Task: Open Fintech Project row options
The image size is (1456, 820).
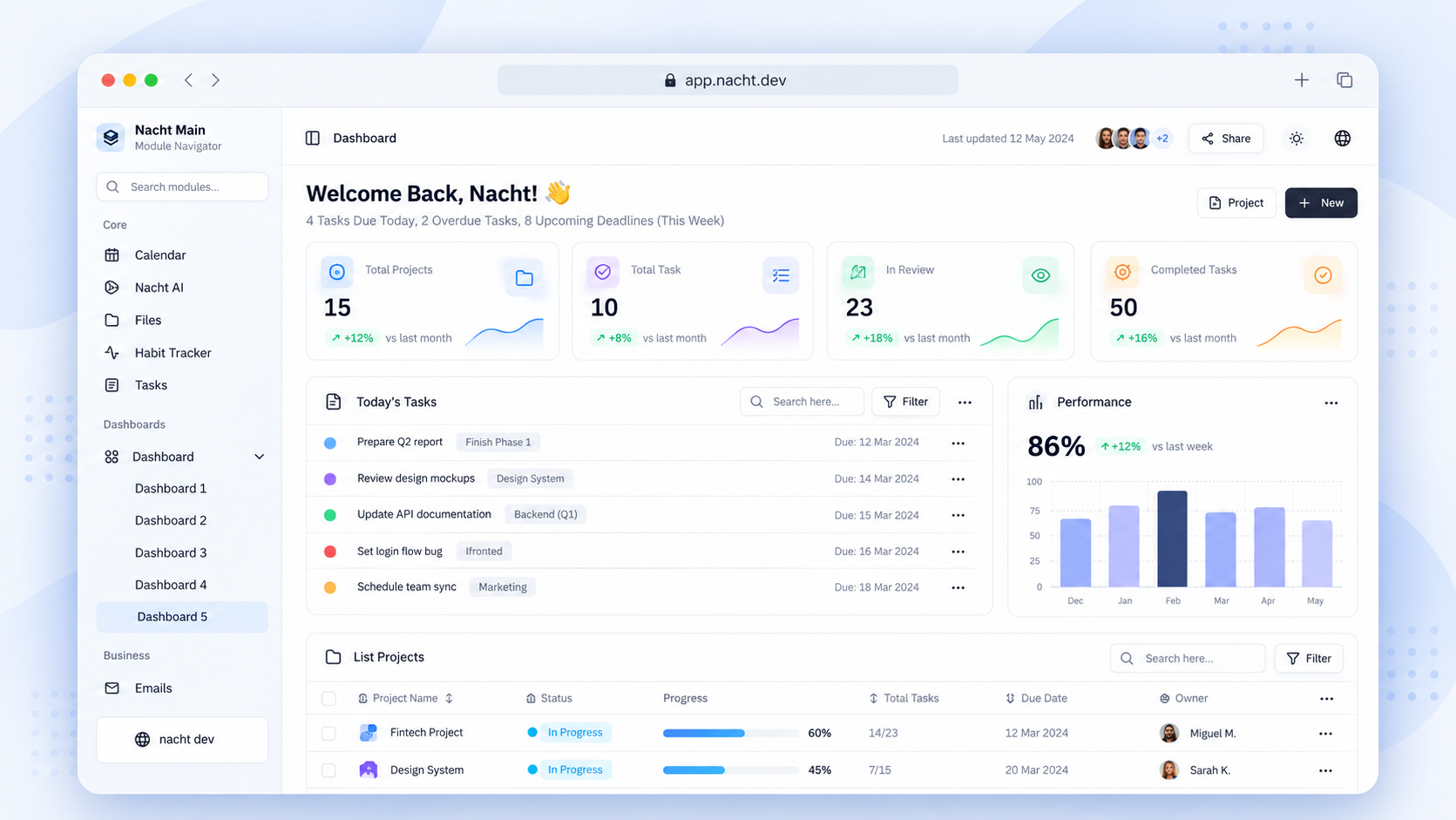Action: coord(1326,734)
